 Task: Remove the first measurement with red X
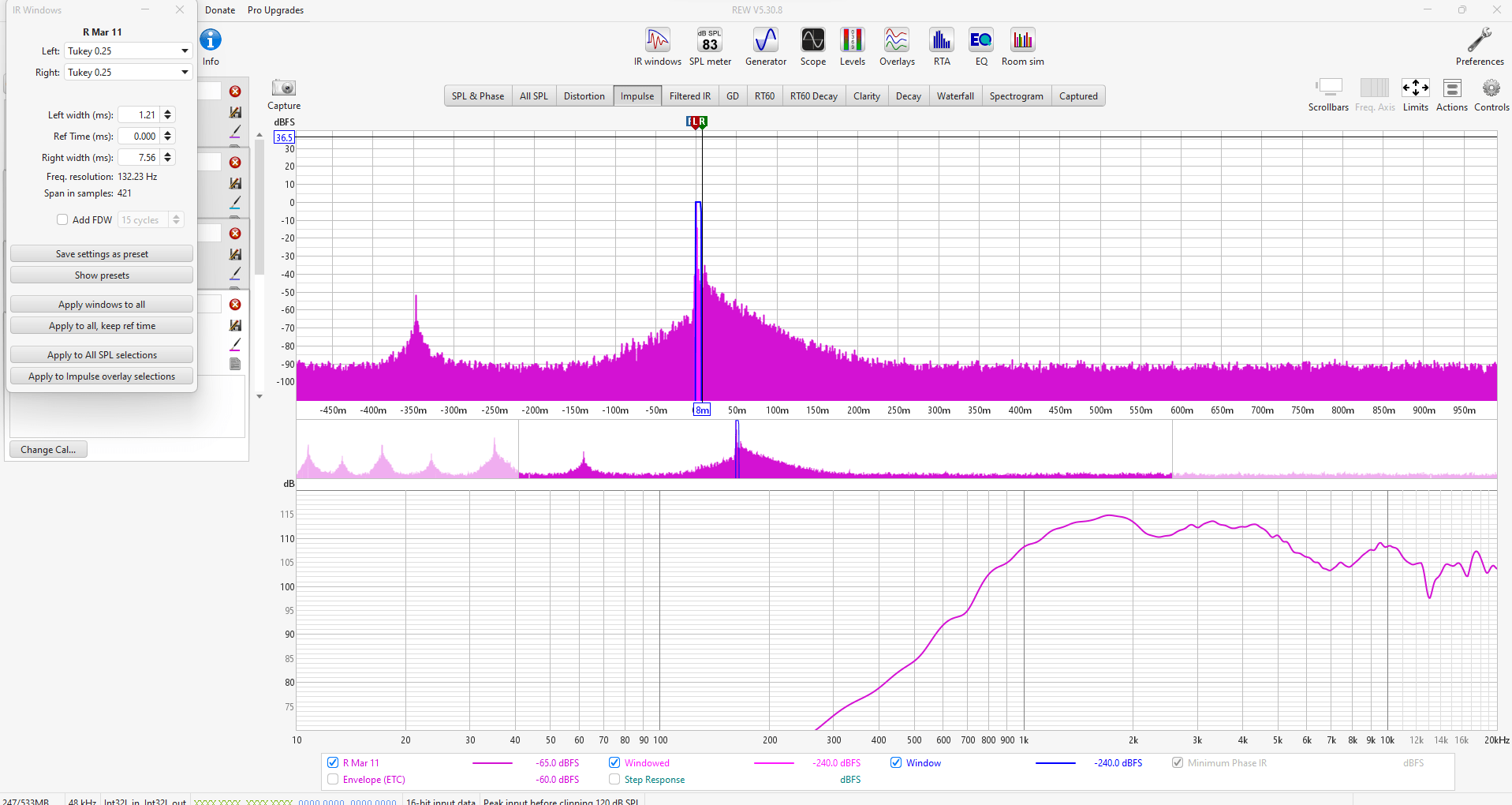(235, 92)
